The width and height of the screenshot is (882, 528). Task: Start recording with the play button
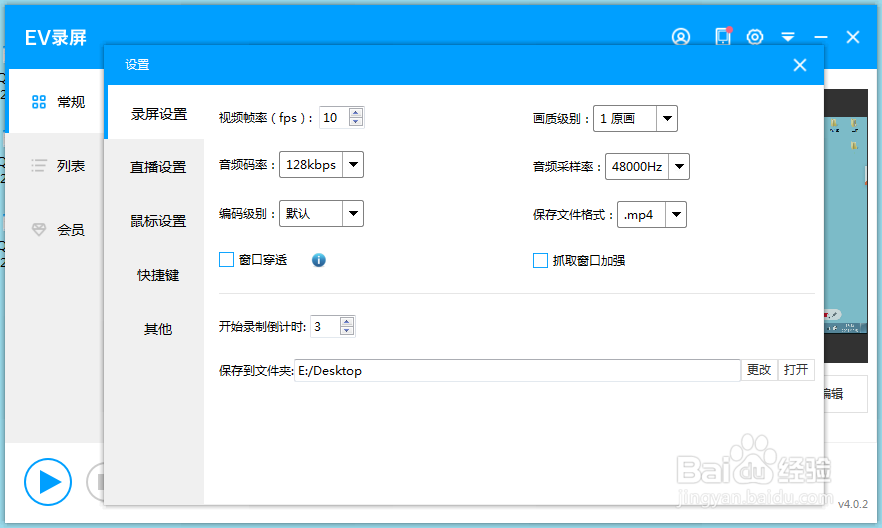(48, 482)
